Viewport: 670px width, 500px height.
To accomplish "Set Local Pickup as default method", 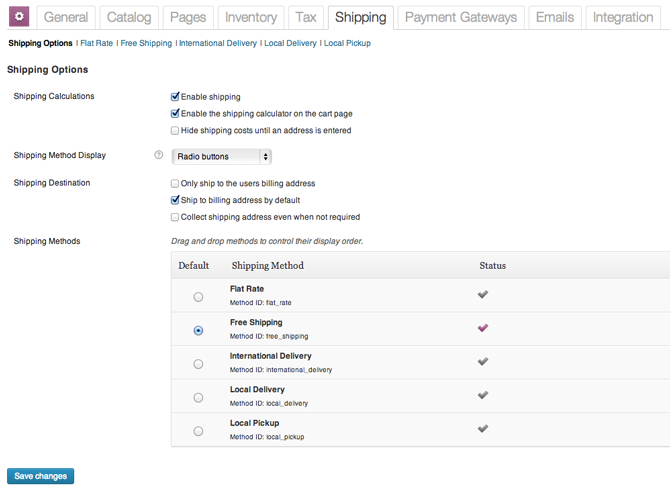I will click(x=198, y=431).
